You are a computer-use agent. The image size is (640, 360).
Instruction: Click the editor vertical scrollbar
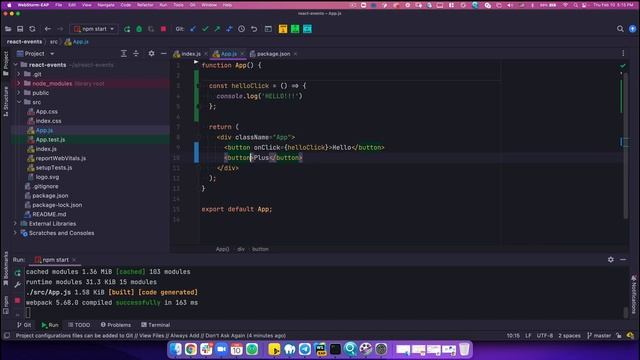pos(626,145)
